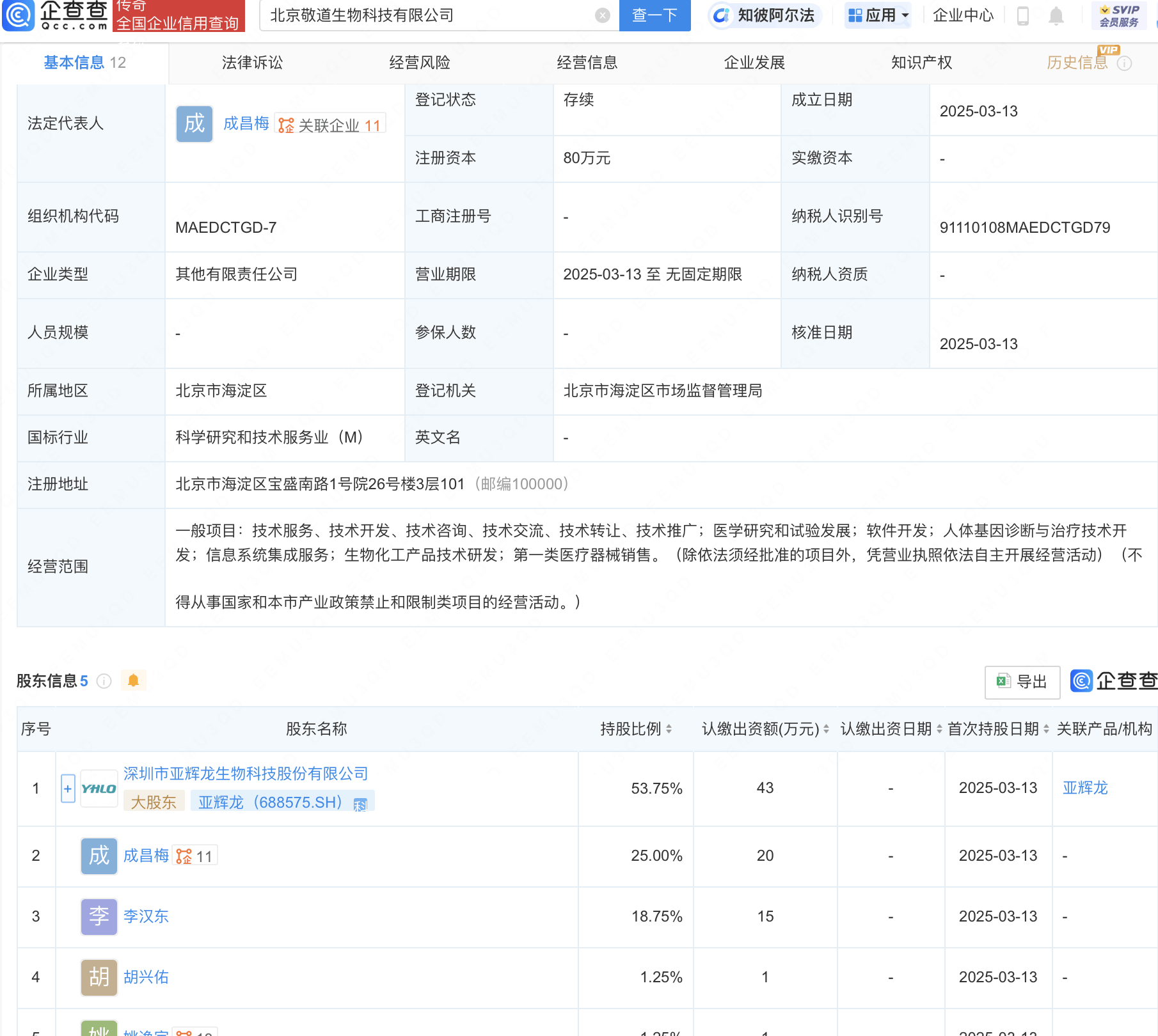Open 企业中心 link
1158x1036 pixels.
tap(963, 15)
